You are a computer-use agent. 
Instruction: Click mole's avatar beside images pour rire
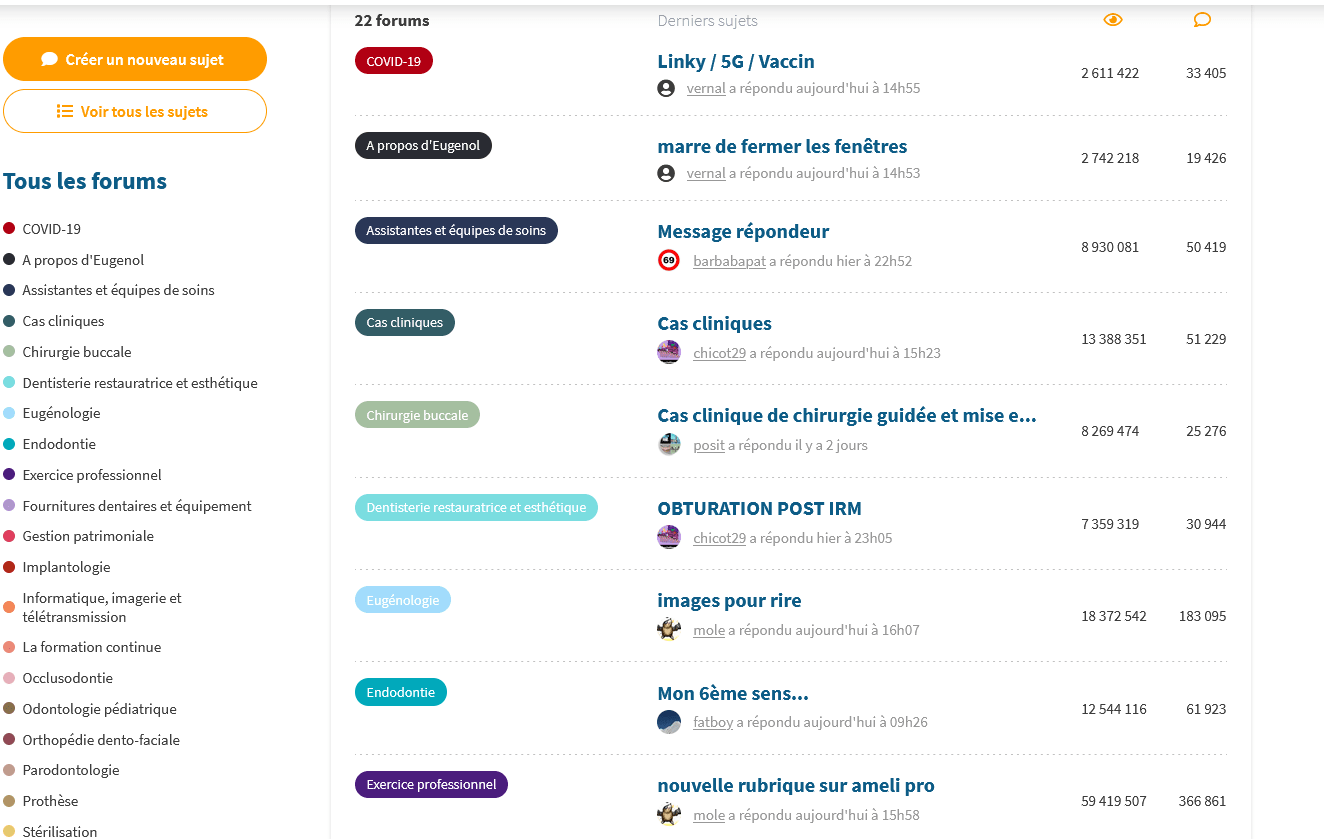tap(669, 630)
